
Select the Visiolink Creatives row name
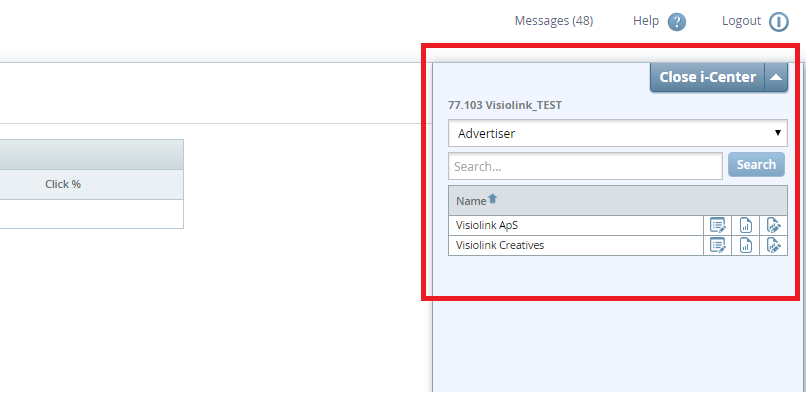point(500,245)
